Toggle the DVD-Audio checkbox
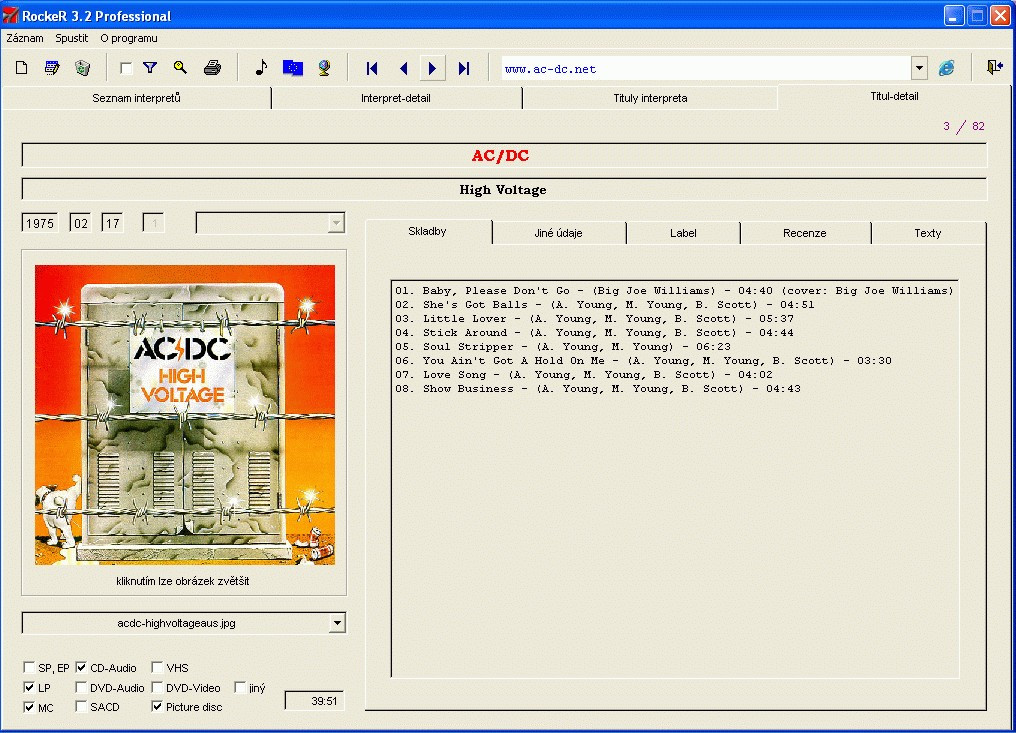1016x733 pixels. point(81,687)
